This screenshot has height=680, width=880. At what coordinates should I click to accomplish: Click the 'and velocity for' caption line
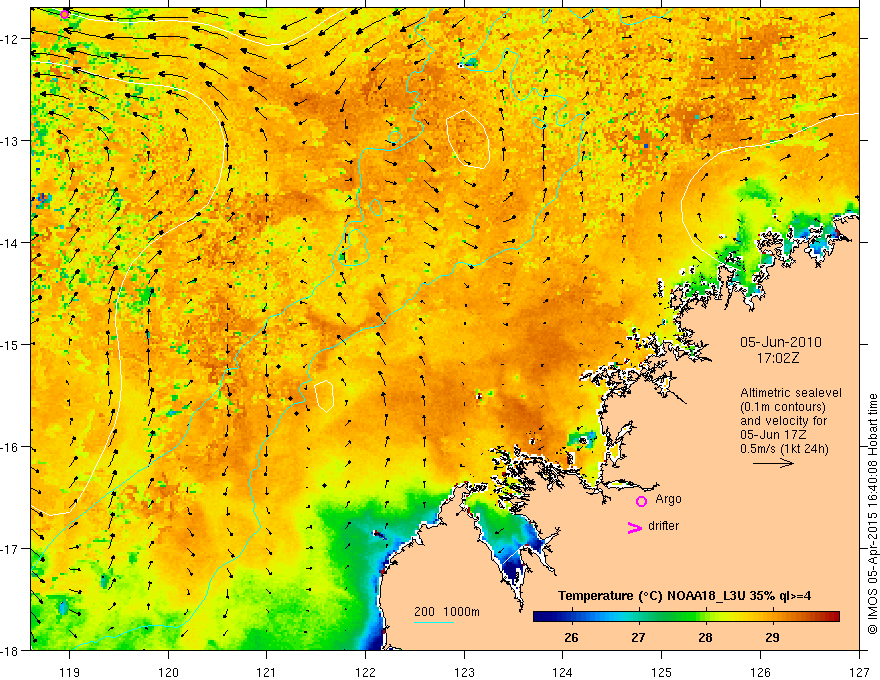[783, 421]
